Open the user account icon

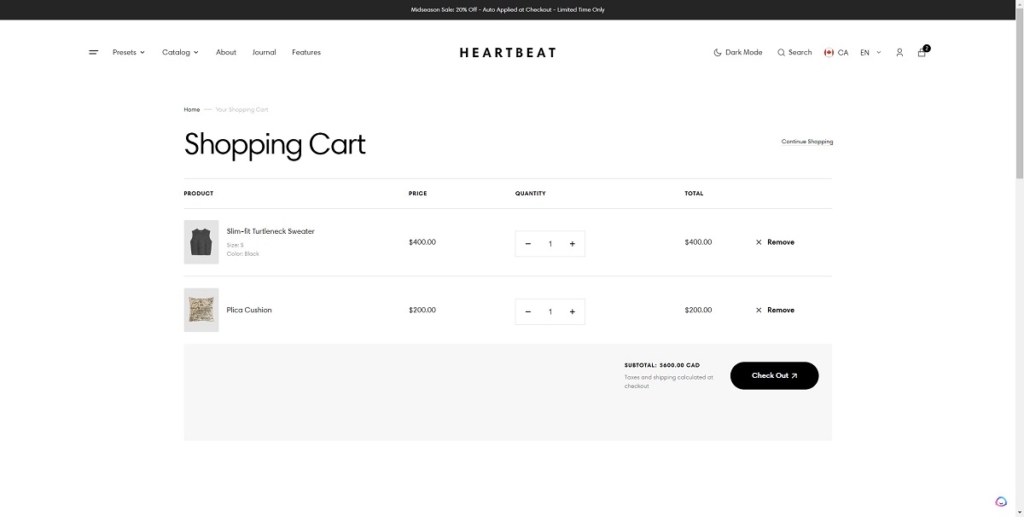click(x=899, y=52)
